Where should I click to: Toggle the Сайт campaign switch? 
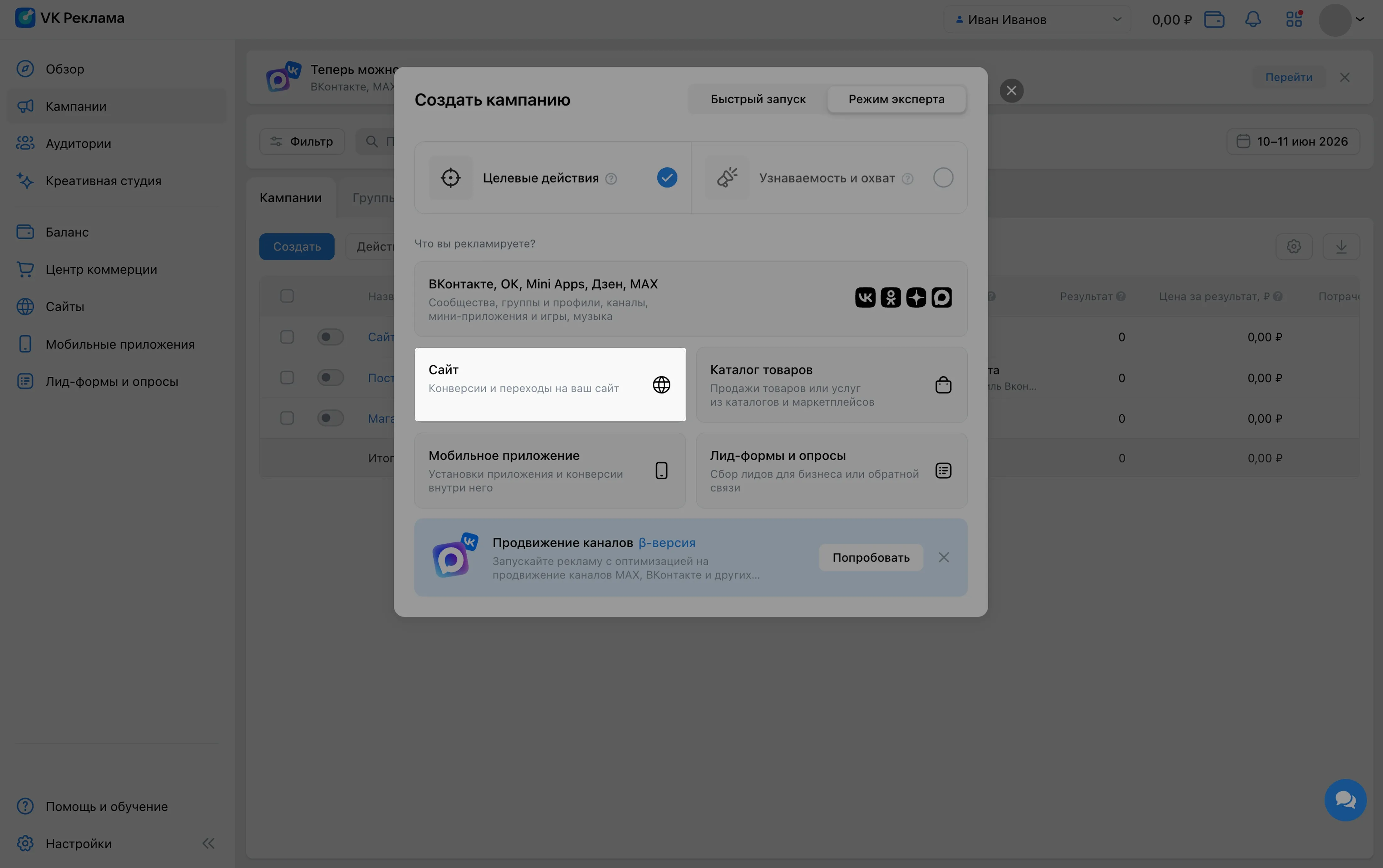click(330, 337)
